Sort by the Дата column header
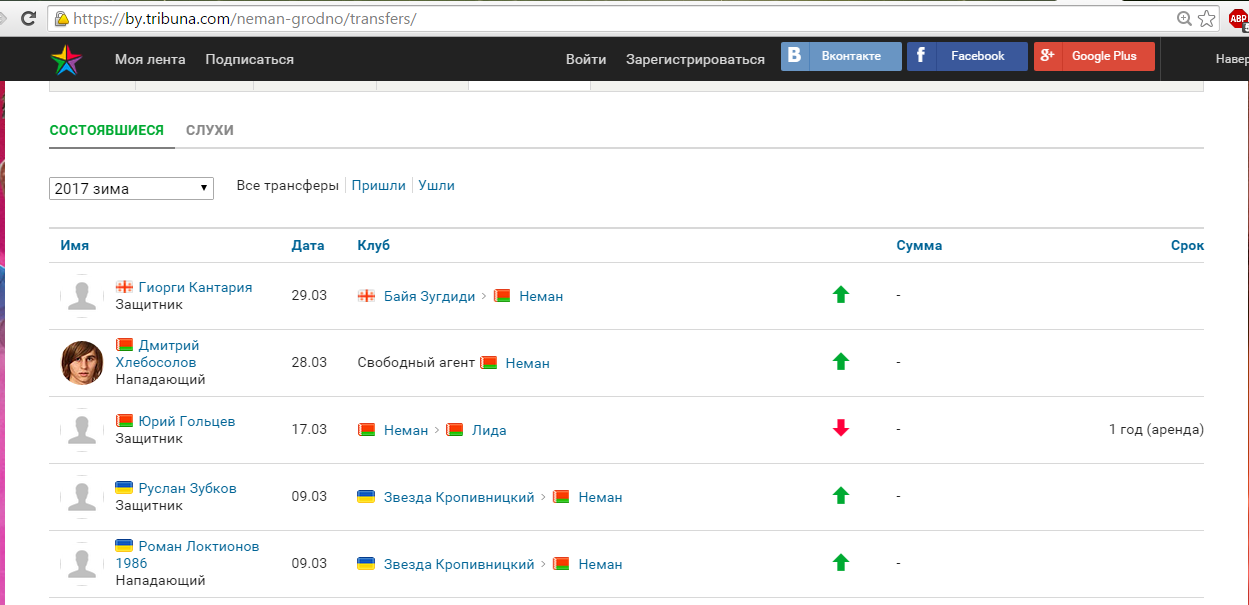 click(x=308, y=245)
